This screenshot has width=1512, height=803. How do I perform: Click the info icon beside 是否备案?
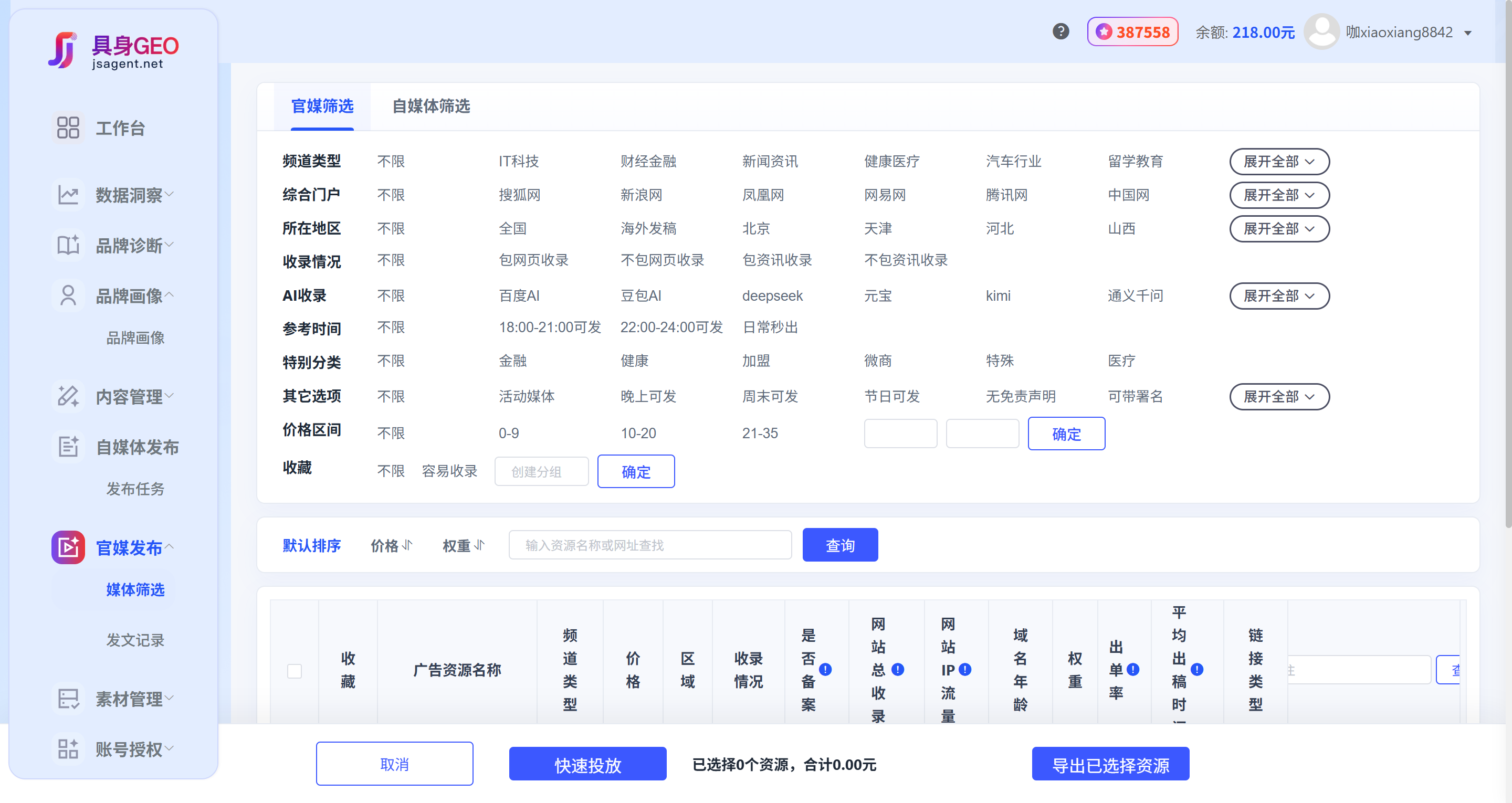pyautogui.click(x=825, y=669)
